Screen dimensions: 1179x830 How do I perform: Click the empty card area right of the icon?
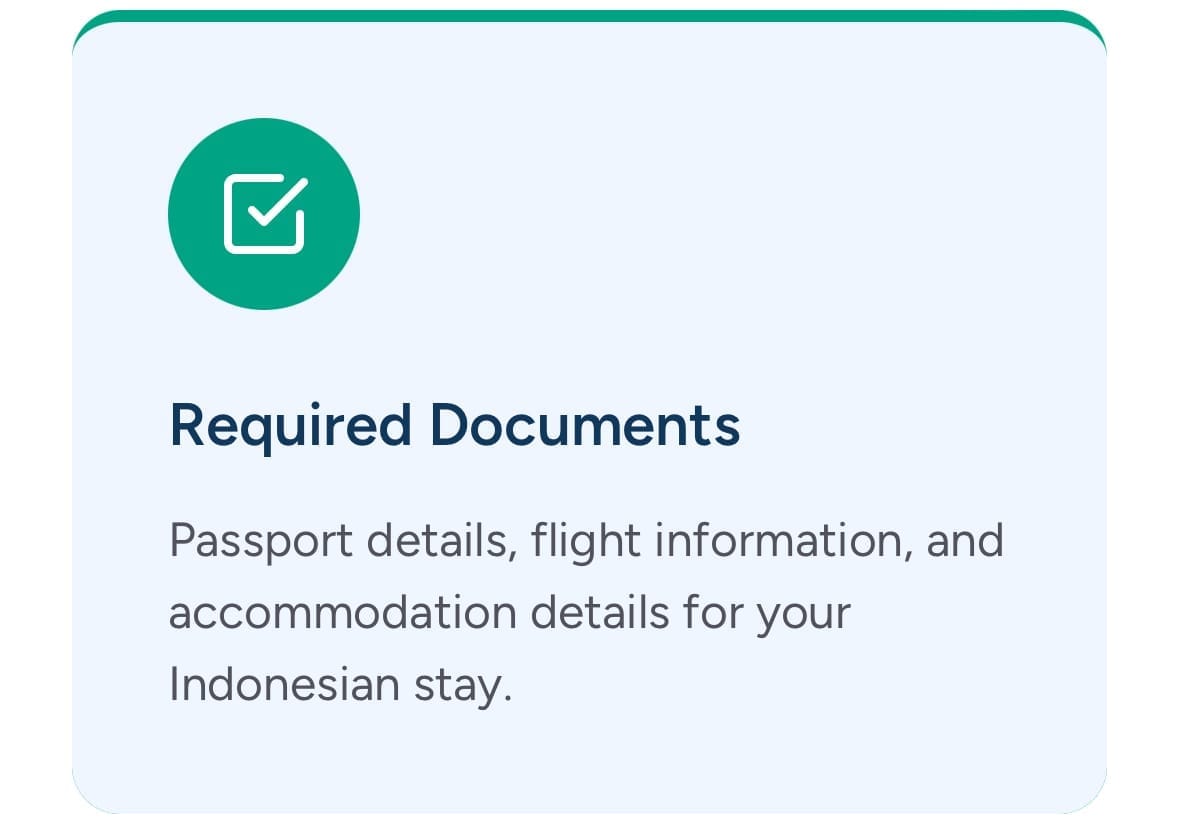[730, 215]
